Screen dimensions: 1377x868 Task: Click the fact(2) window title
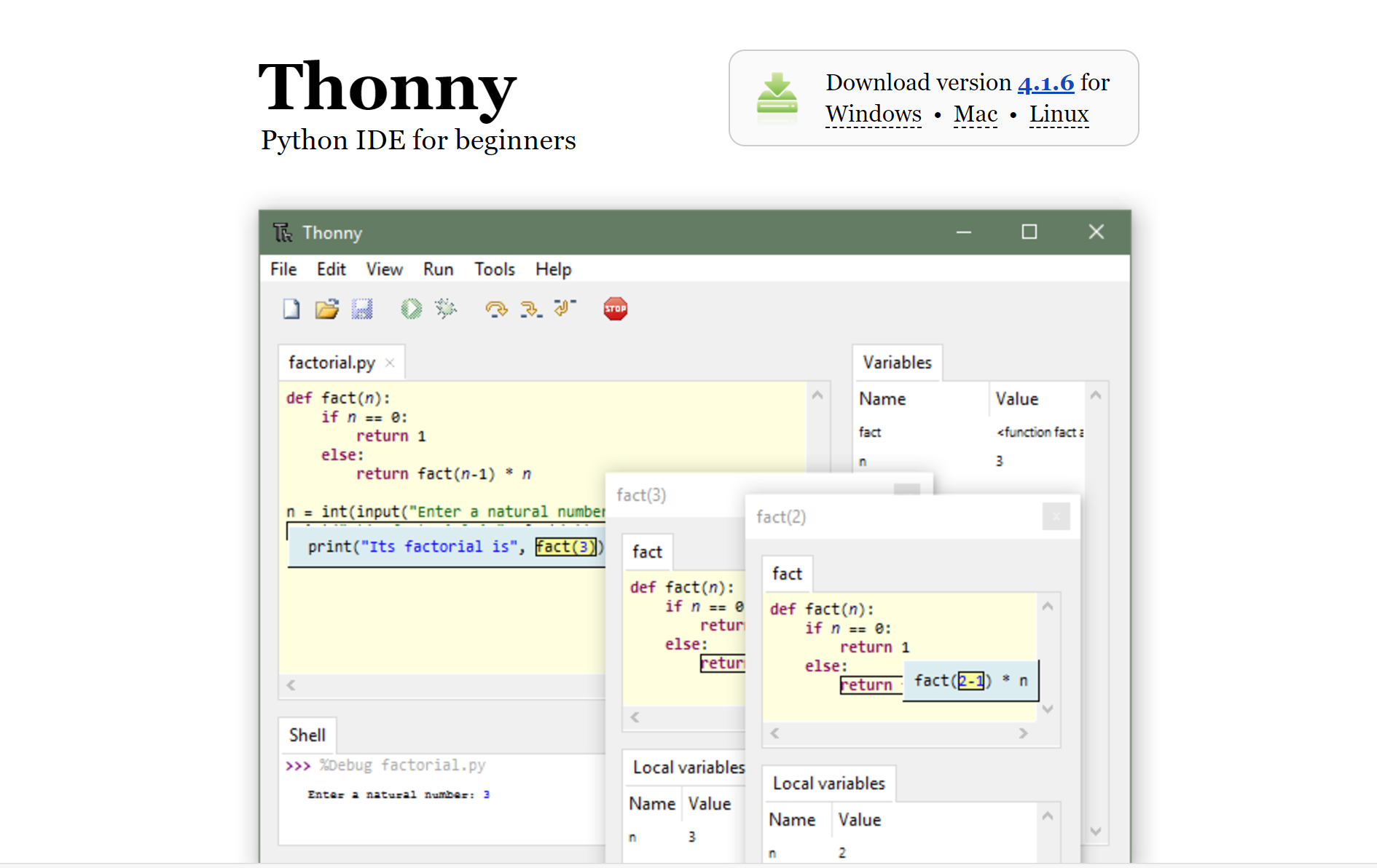coord(781,517)
